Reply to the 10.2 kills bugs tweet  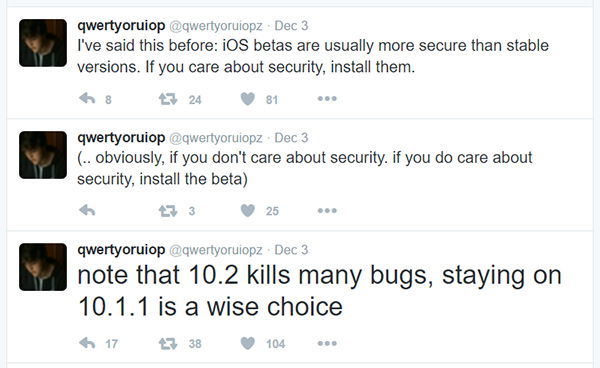87,343
